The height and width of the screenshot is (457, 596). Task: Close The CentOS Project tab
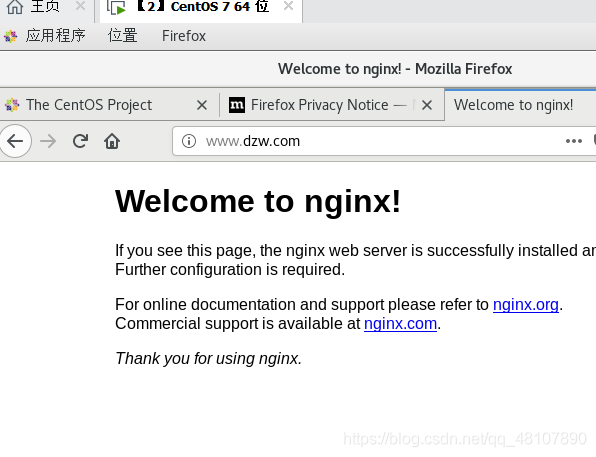pyautogui.click(x=202, y=105)
